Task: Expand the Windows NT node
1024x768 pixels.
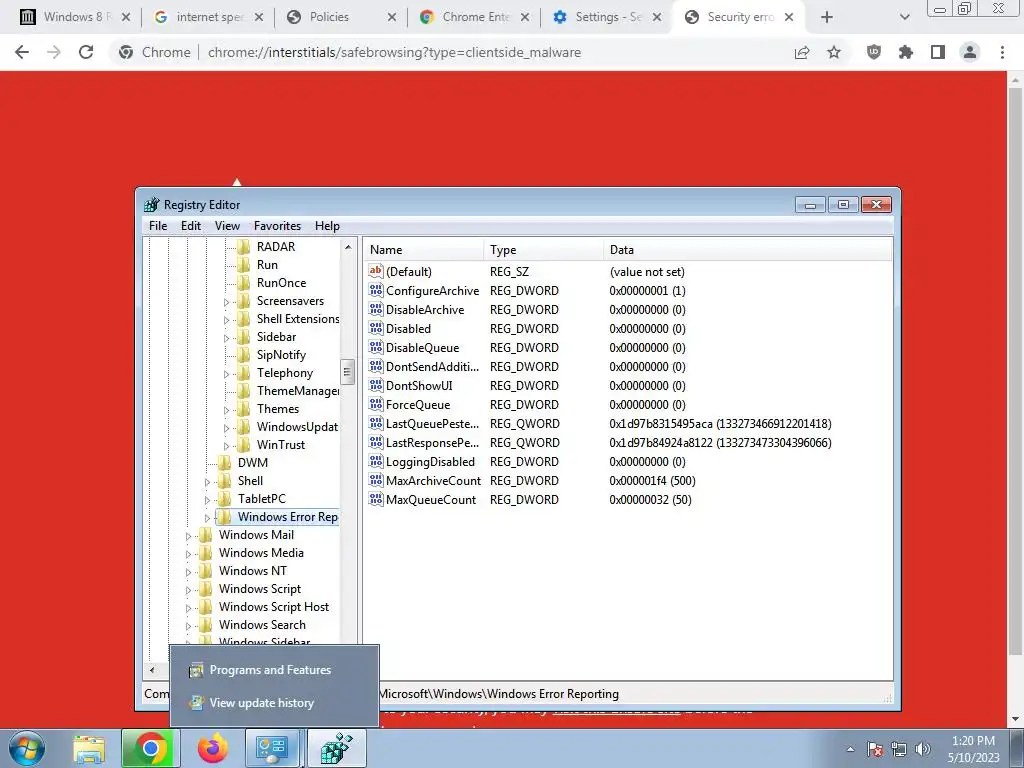Action: (189, 572)
